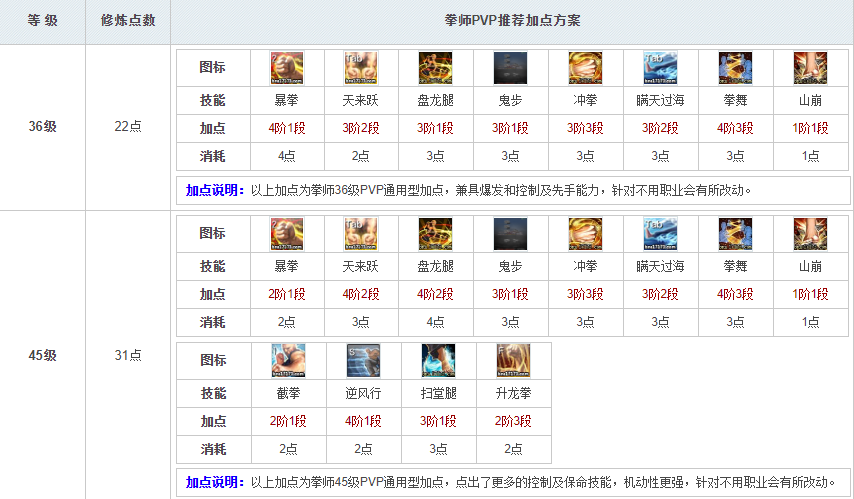Select the 22点 points cell
Screen dimensions: 854x499
[x=128, y=126]
